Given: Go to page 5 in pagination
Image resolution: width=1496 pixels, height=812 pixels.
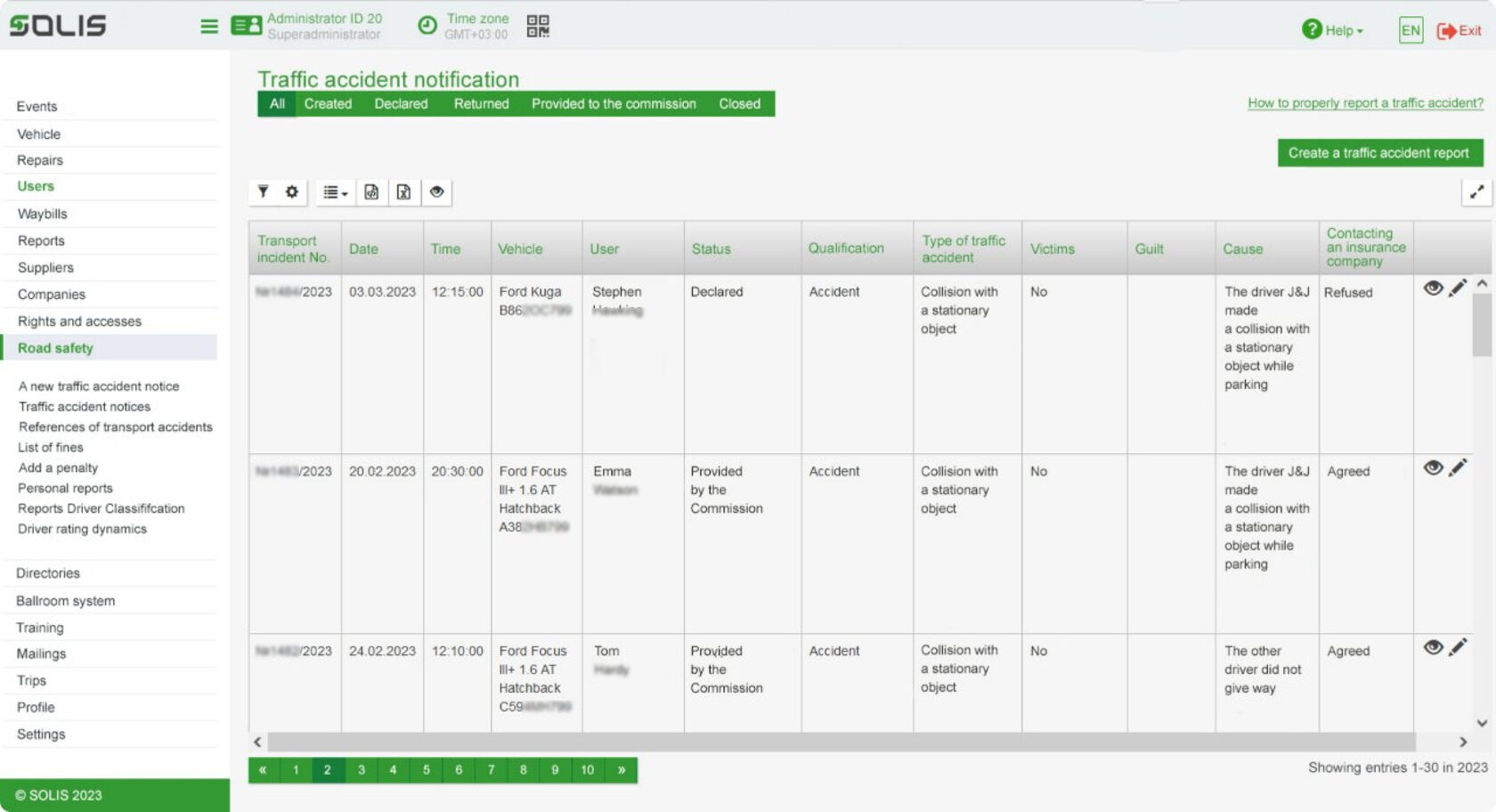Looking at the screenshot, I should tap(426, 770).
